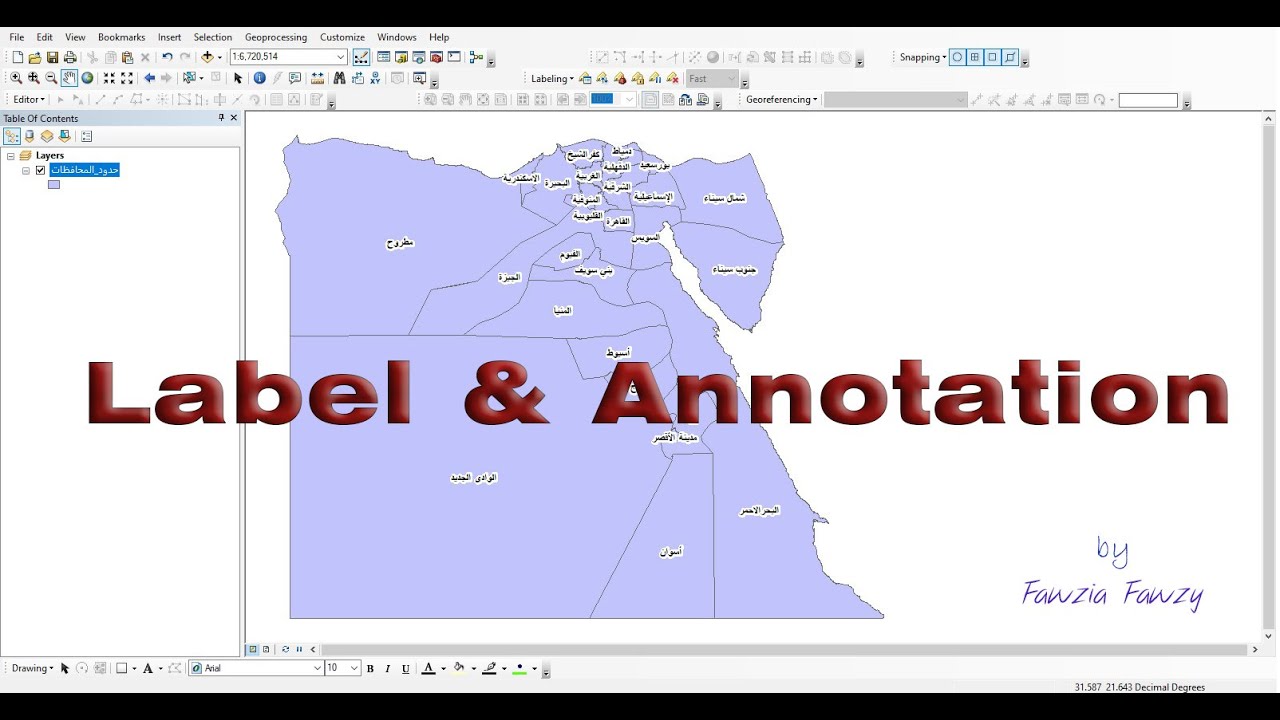
Task: Toggle visibility of حدود_المحافظات layer
Action: tap(41, 170)
